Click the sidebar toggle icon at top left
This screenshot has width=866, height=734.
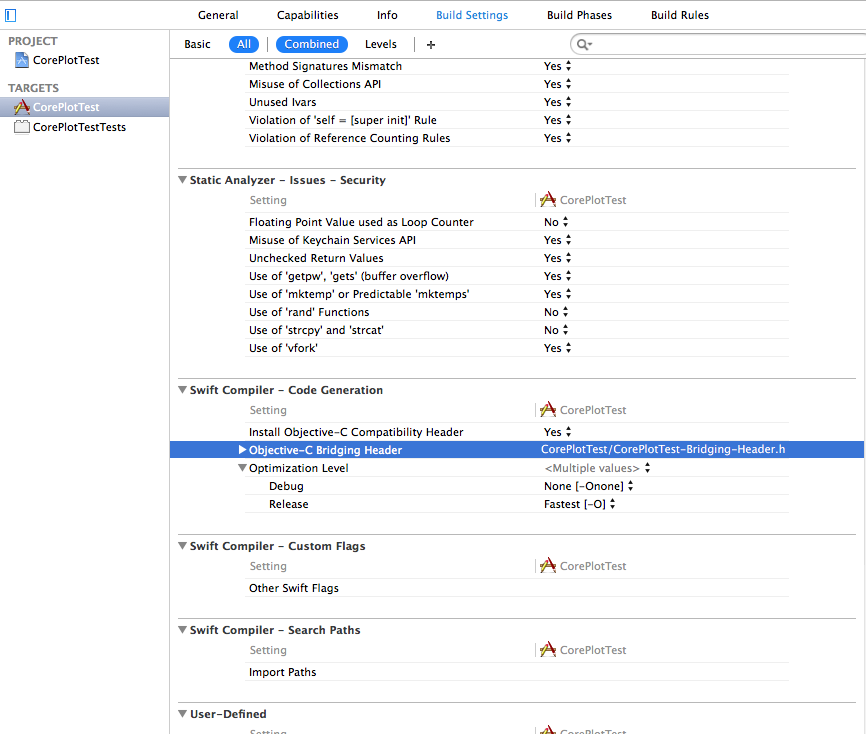tap(11, 15)
